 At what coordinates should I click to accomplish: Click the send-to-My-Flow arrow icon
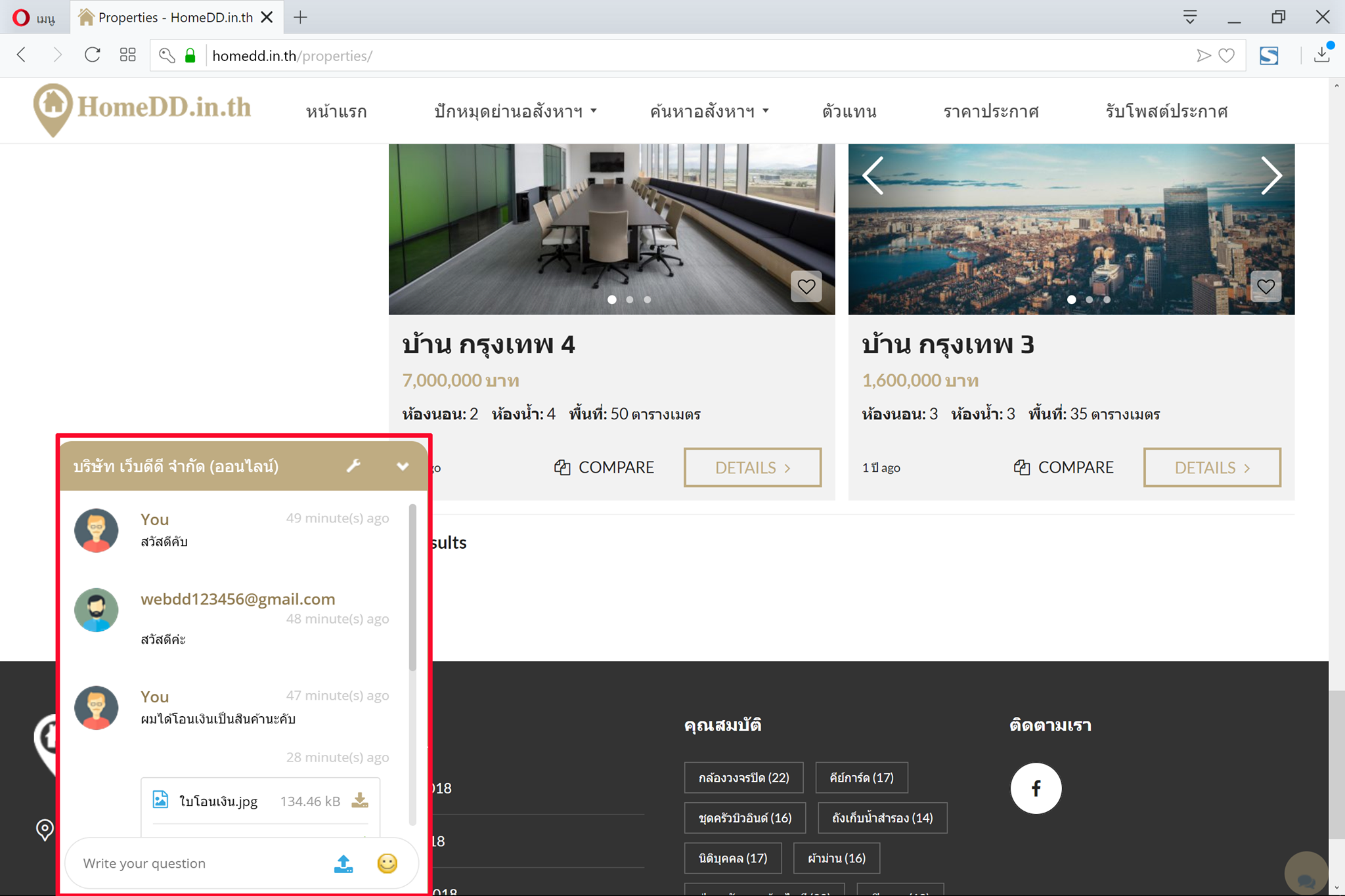click(x=1203, y=56)
